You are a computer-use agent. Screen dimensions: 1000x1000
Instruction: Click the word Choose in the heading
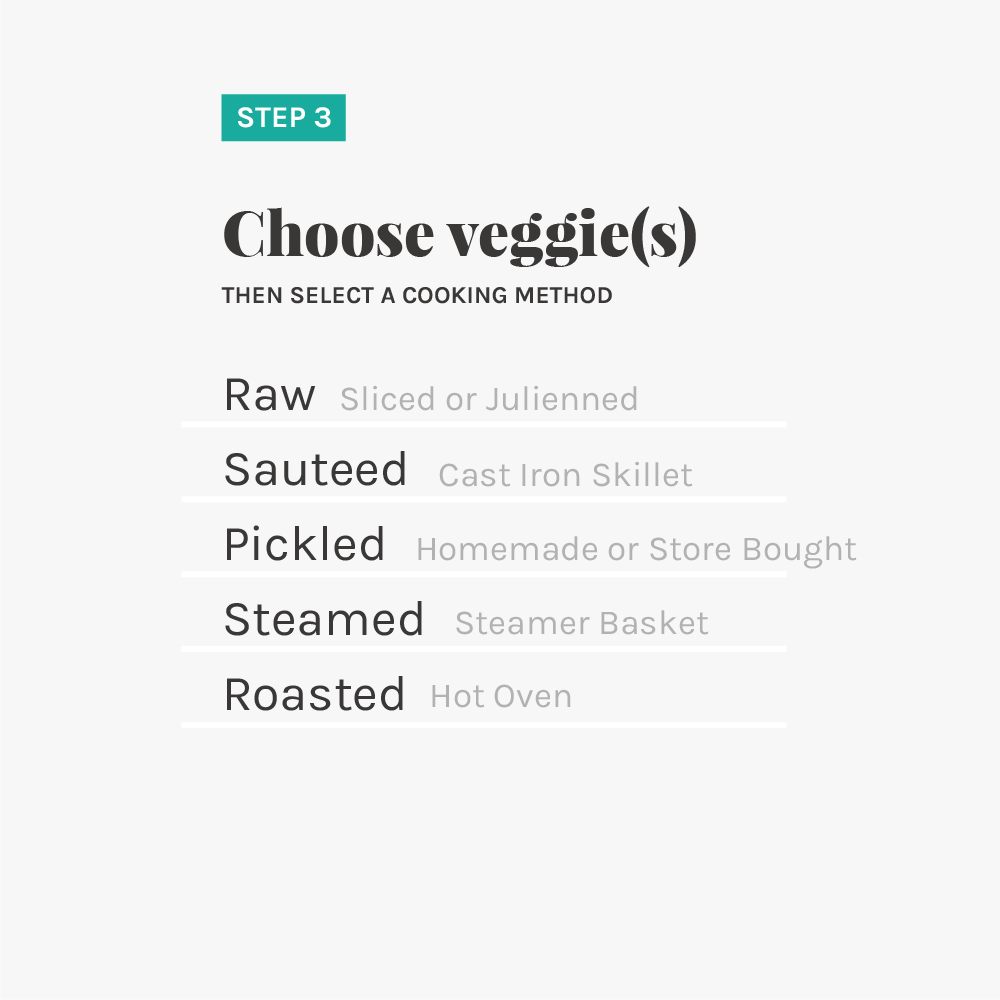(328, 233)
